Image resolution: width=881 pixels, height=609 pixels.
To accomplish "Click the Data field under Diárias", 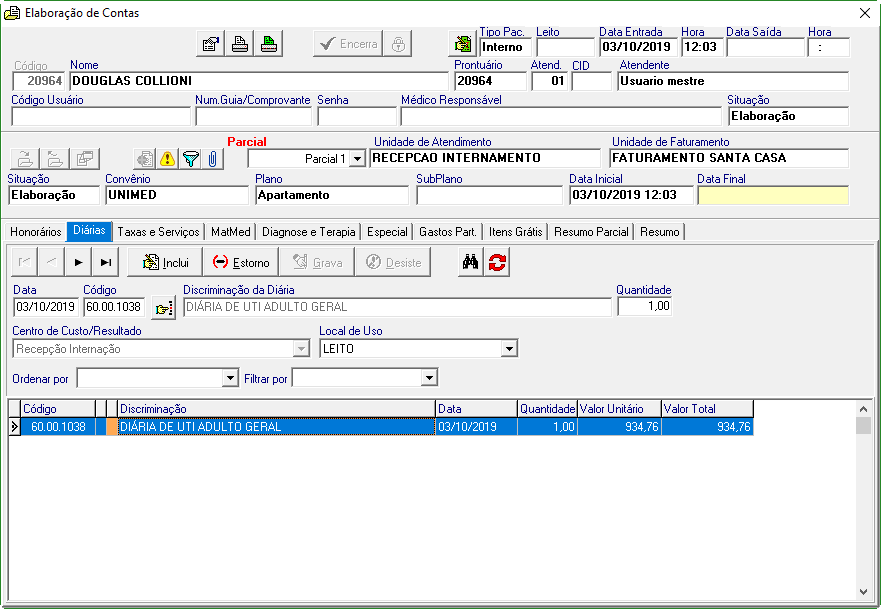I will click(46, 307).
